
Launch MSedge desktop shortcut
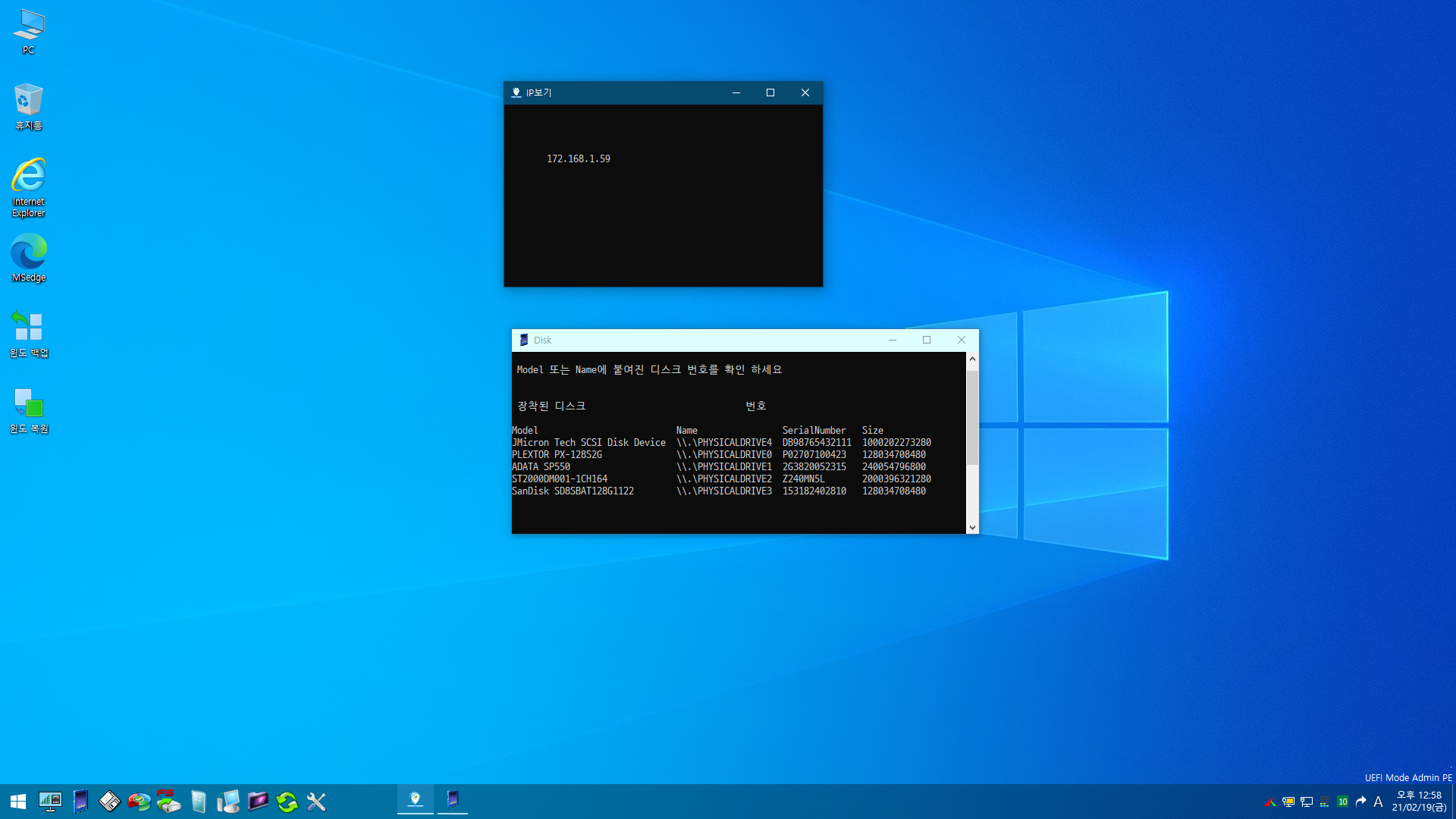point(29,258)
